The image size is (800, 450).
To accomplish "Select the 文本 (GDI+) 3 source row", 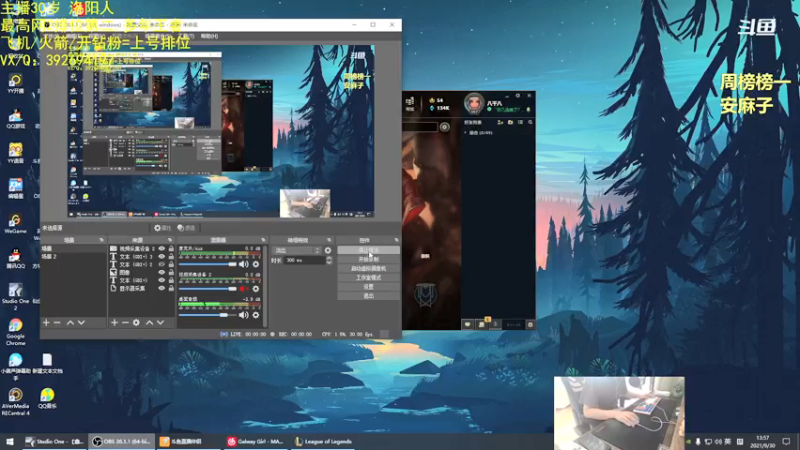I will (136, 257).
